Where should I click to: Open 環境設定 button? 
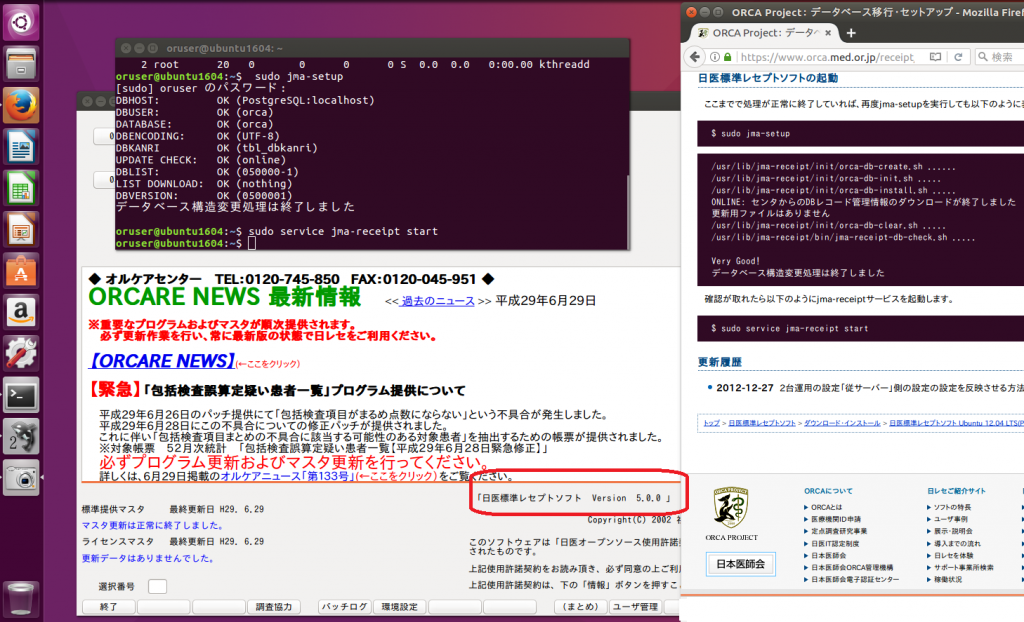[x=400, y=607]
